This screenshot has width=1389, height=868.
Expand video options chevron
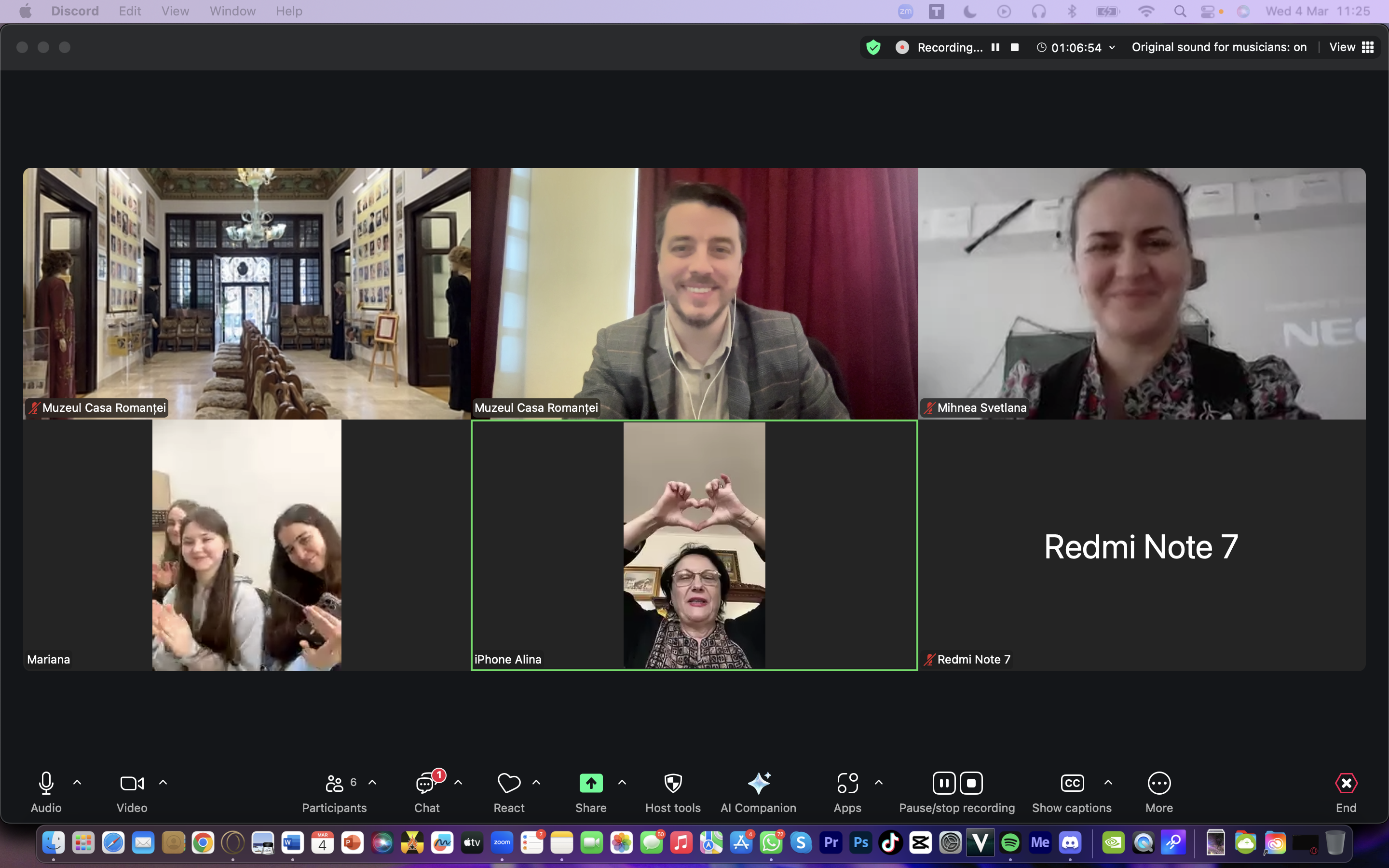point(163,782)
